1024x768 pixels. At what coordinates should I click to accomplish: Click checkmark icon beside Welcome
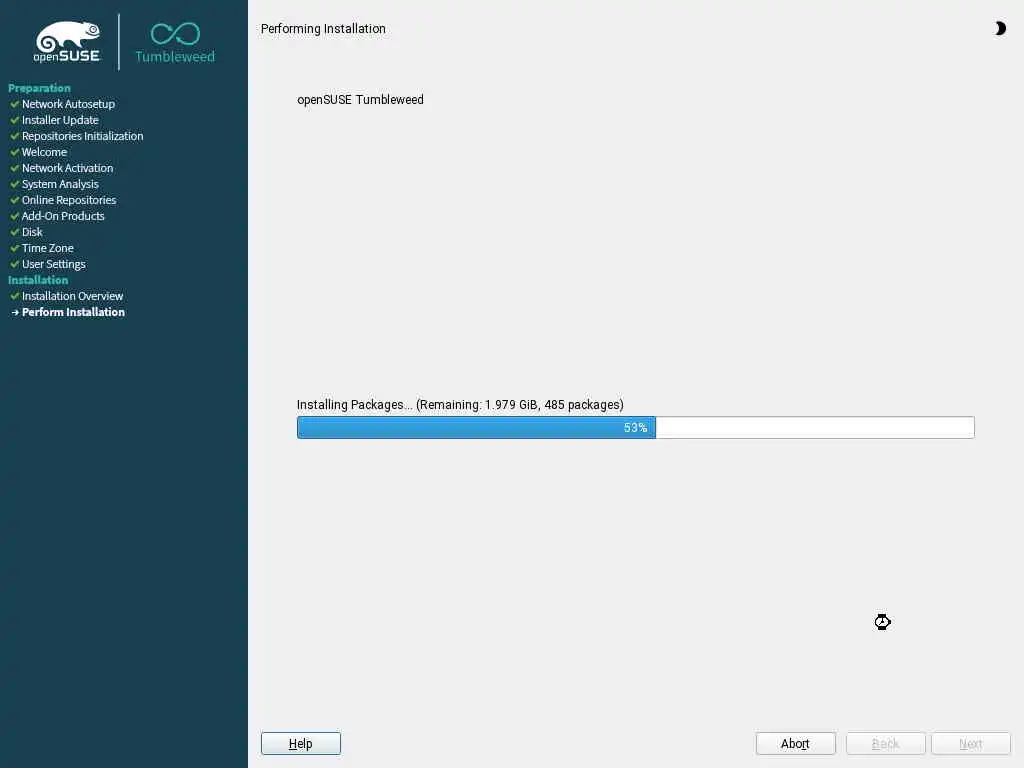pyautogui.click(x=14, y=152)
